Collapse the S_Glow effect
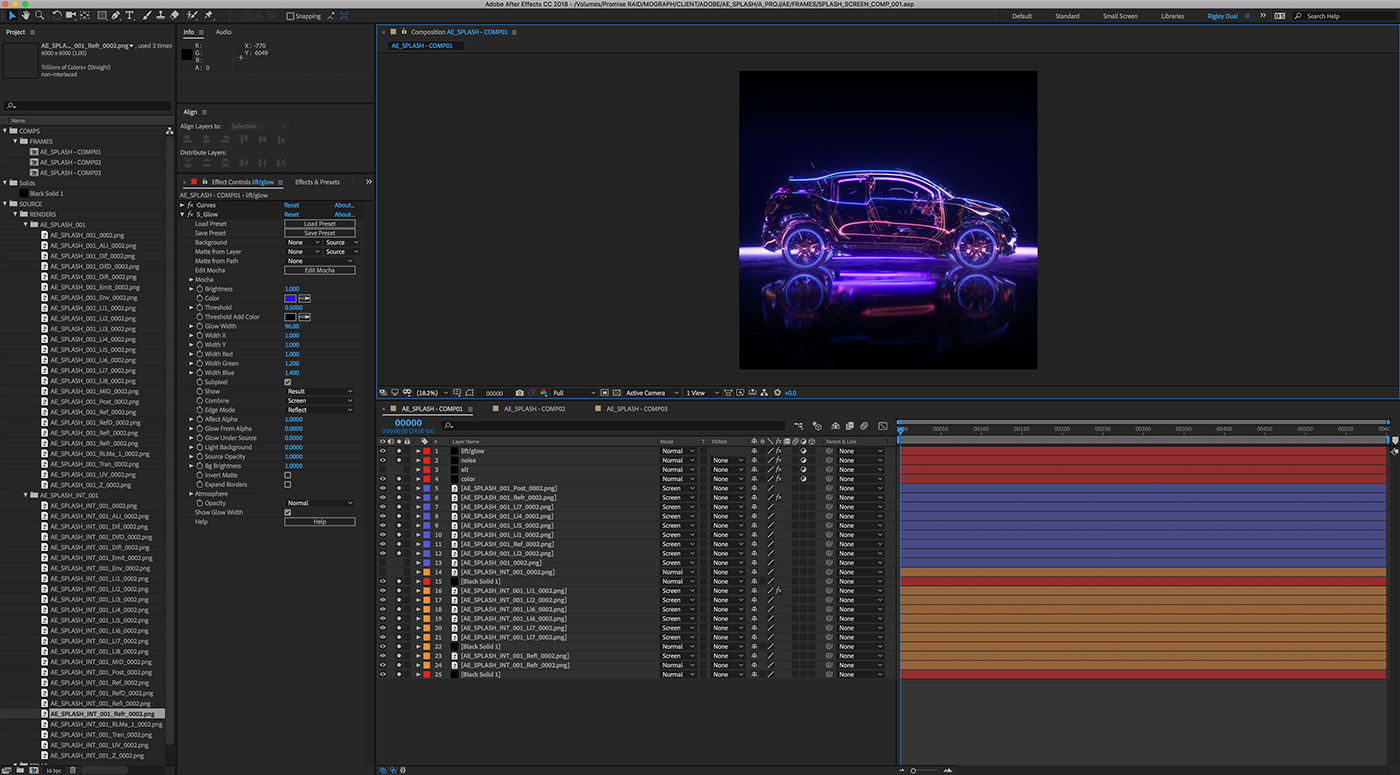 click(183, 214)
